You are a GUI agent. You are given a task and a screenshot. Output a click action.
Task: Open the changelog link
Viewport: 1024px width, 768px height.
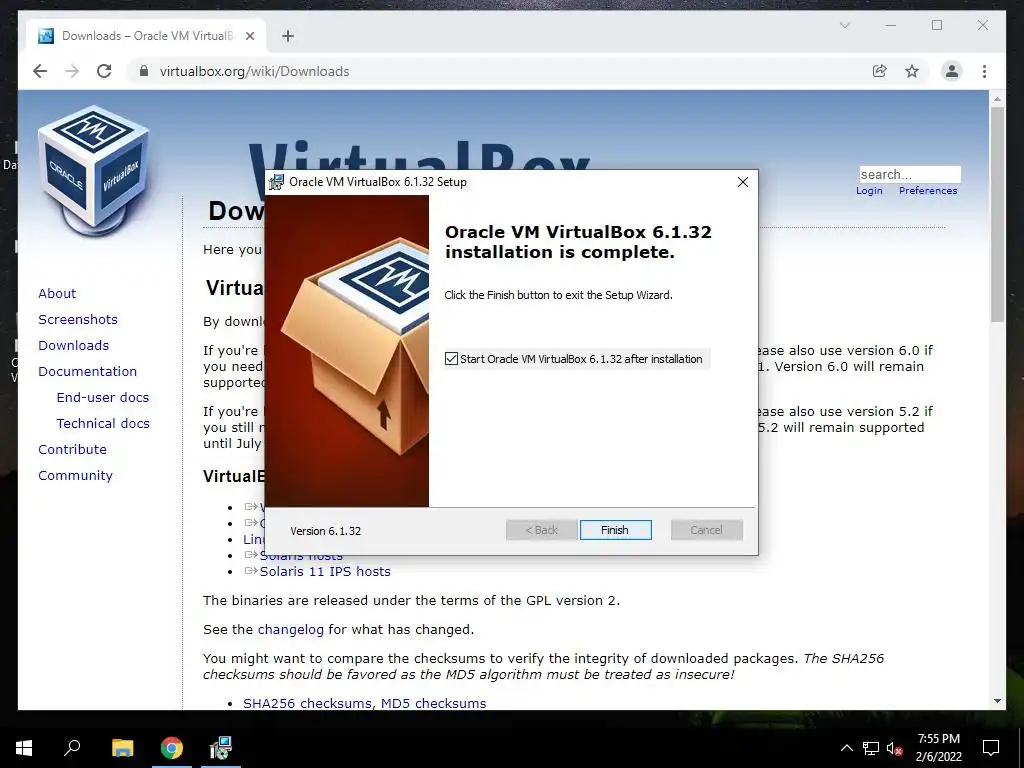(291, 630)
